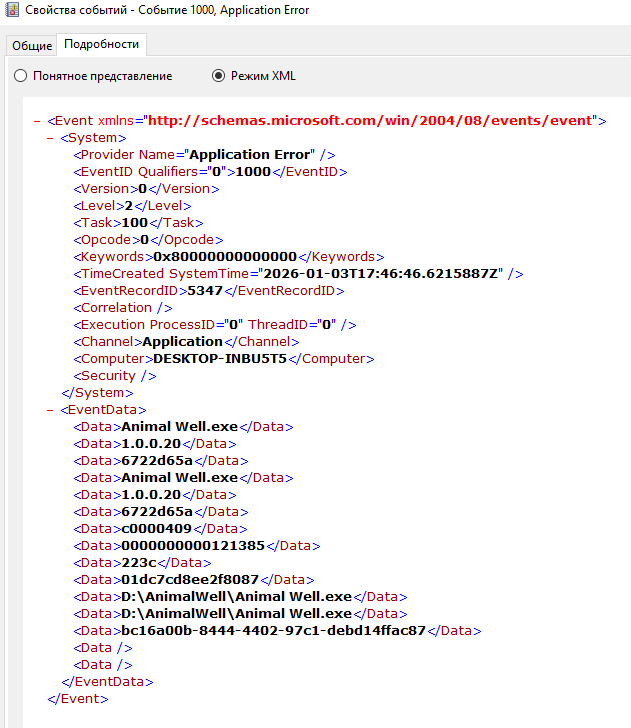The image size is (631, 728).
Task: Click GUID bc16a00b-8444-4402-97c1-debd14ffac87
Action: pyautogui.click(x=273, y=631)
